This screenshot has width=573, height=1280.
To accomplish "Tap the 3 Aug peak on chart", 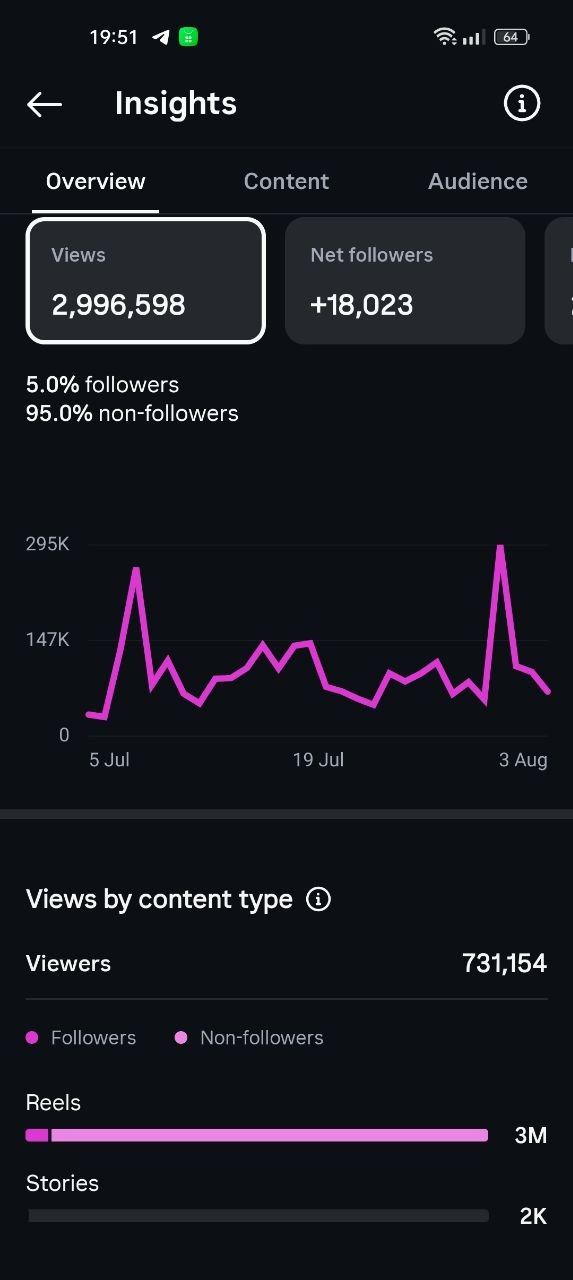I will 499,548.
